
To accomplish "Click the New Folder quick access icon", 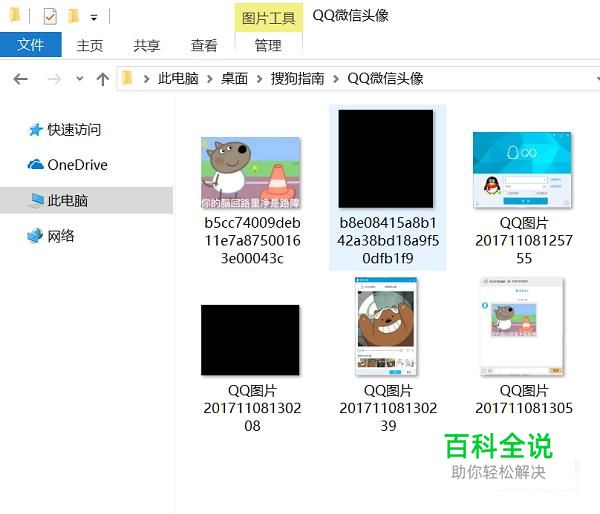I will [x=73, y=16].
